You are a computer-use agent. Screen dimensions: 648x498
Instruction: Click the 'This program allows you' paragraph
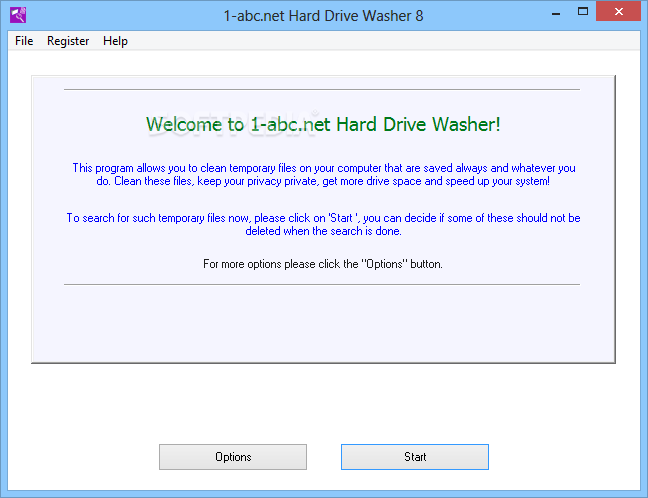pos(323,174)
